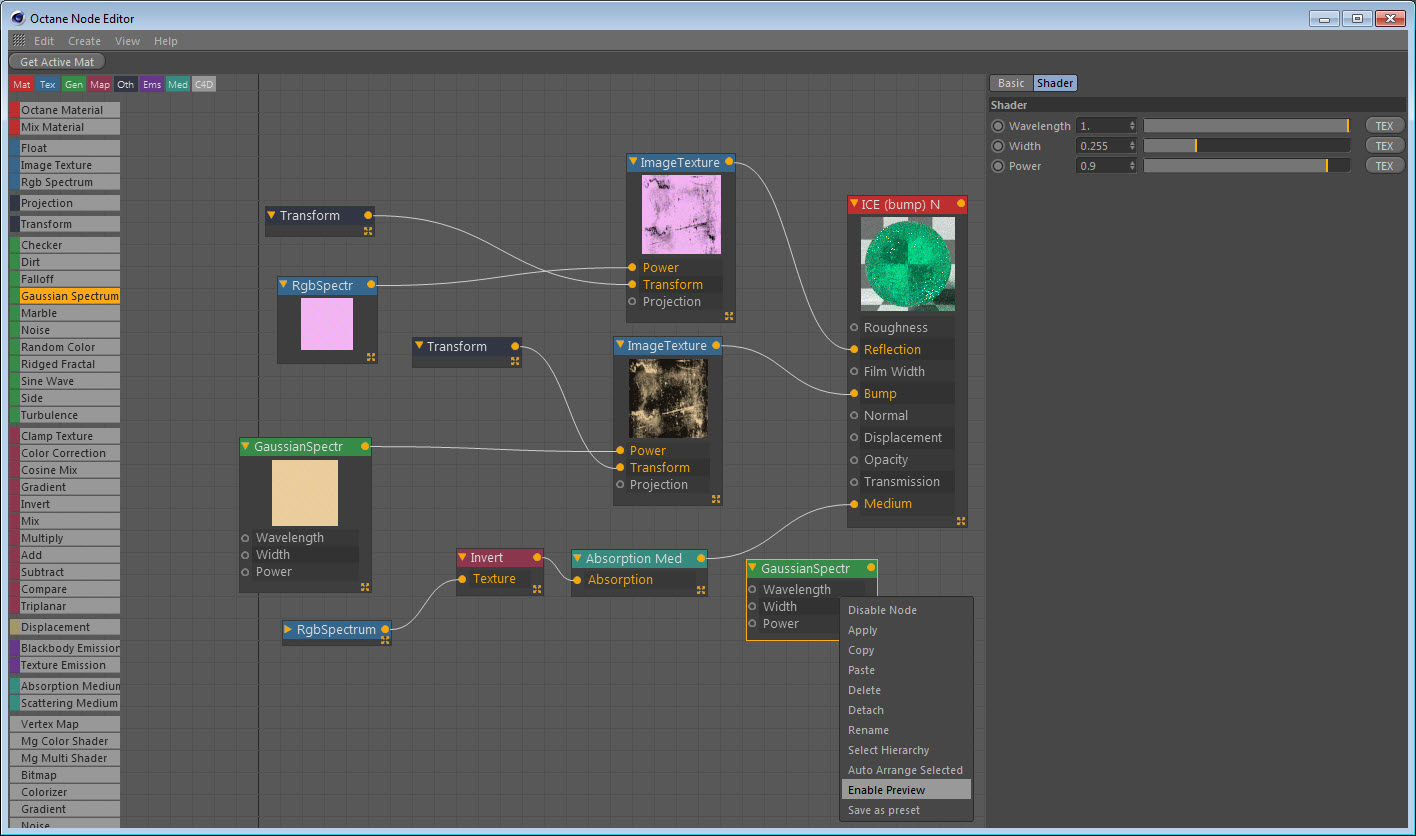Click the Texture input port on the Invert node

[462, 578]
